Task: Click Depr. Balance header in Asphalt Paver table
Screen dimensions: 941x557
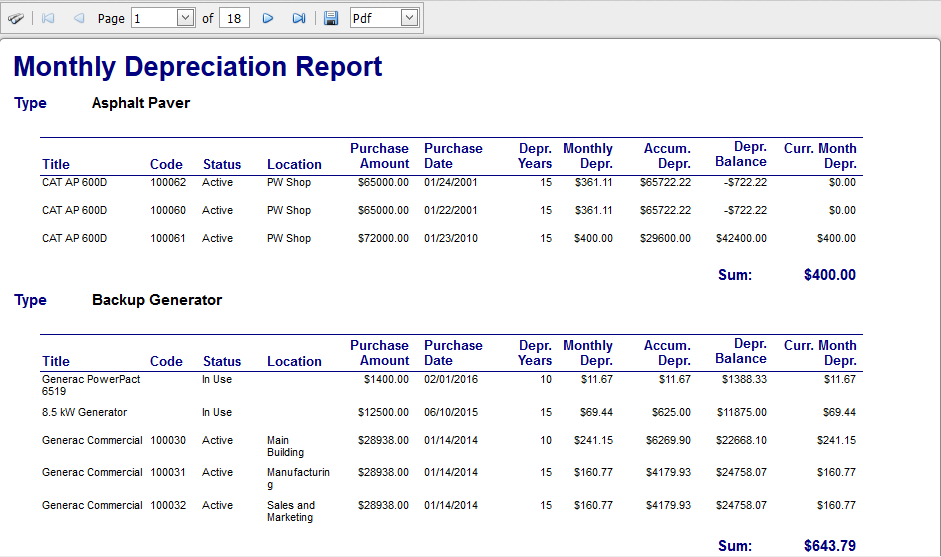Action: [741, 155]
